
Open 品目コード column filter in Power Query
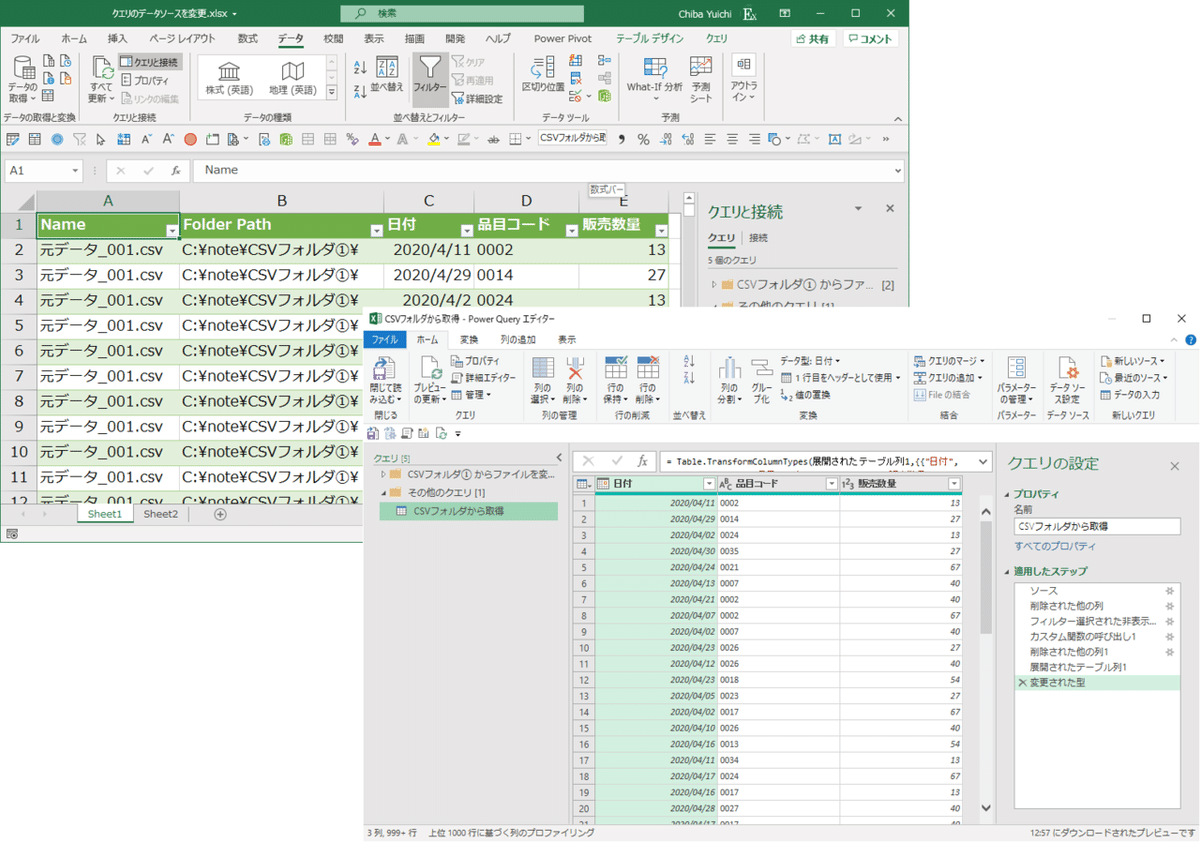(830, 484)
